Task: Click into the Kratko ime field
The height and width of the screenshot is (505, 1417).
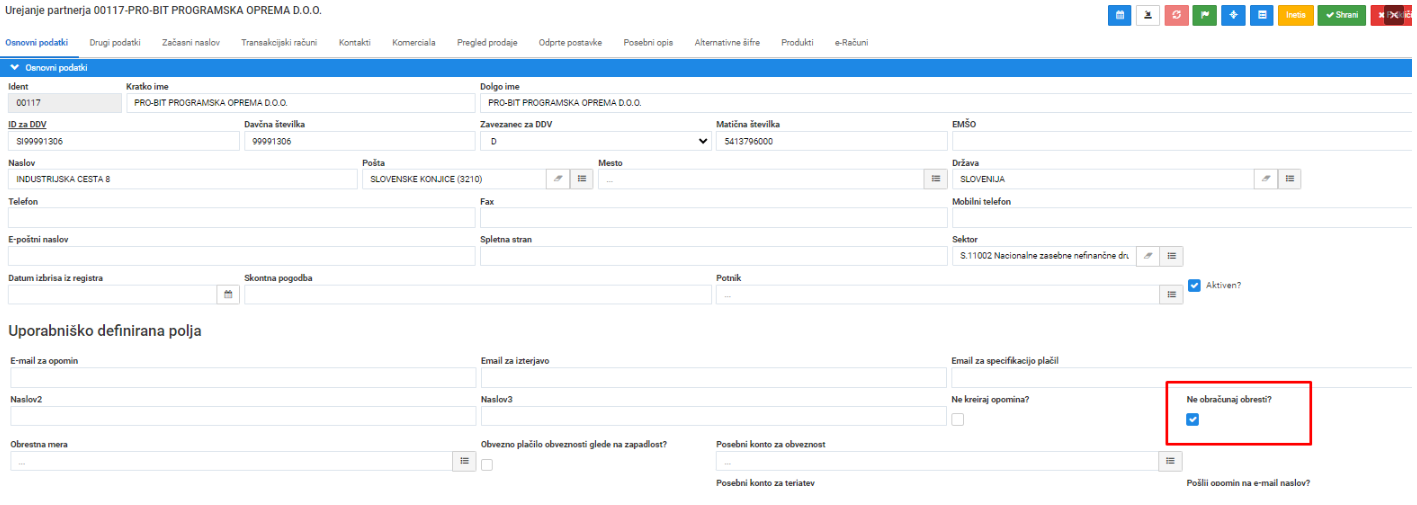Action: pos(300,103)
